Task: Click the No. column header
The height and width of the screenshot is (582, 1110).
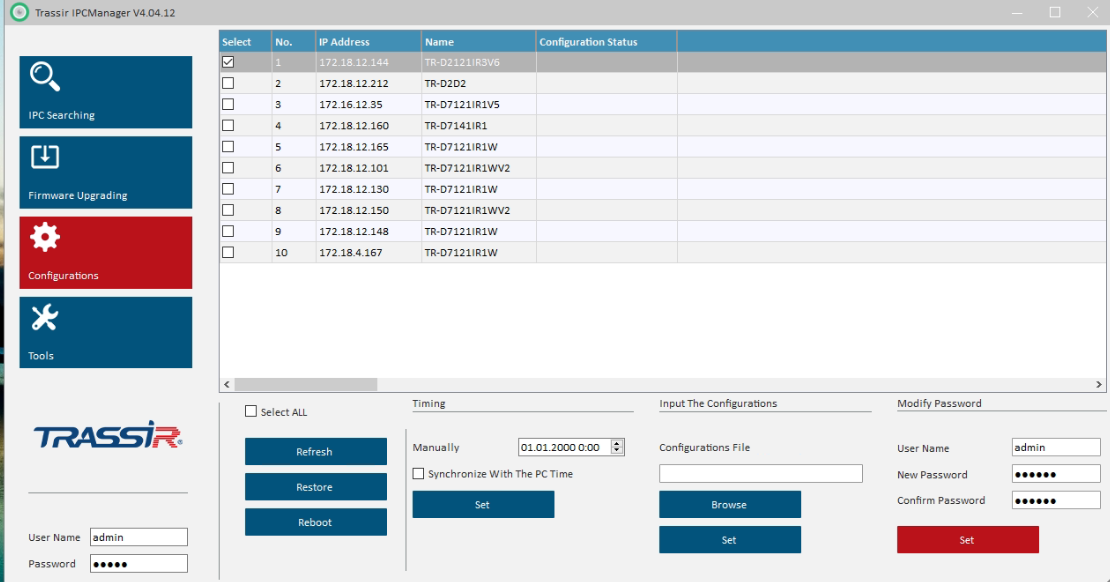Action: click(294, 42)
